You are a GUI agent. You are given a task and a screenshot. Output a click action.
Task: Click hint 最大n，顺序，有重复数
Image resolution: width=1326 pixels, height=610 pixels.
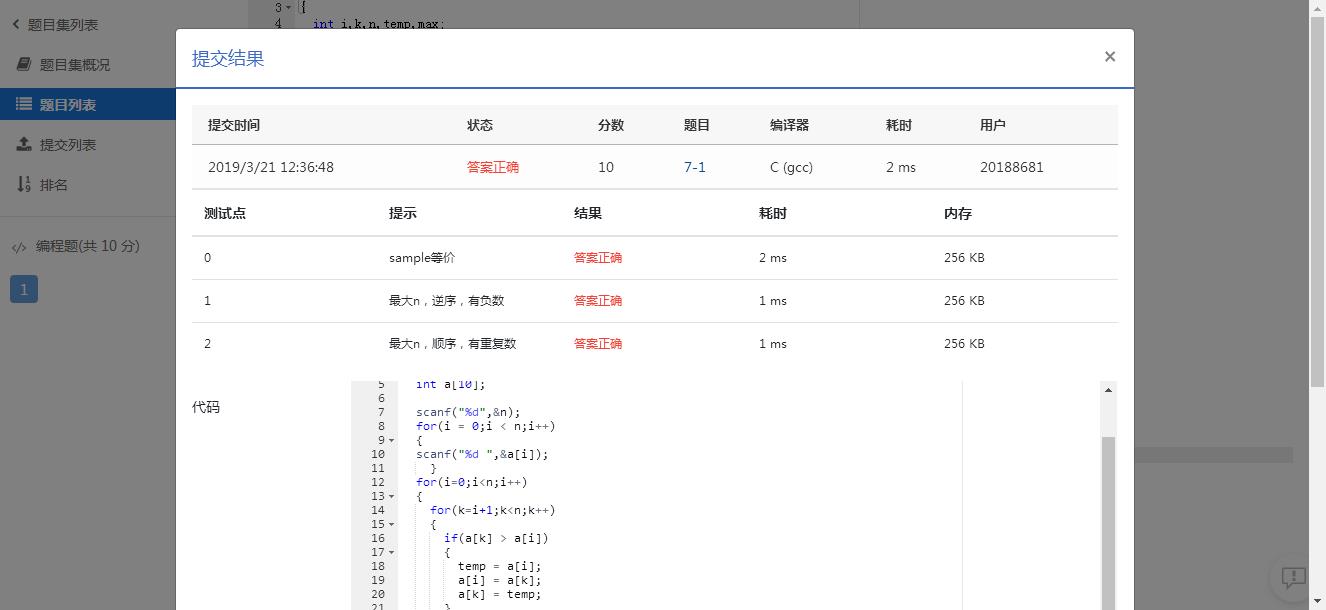(x=452, y=343)
